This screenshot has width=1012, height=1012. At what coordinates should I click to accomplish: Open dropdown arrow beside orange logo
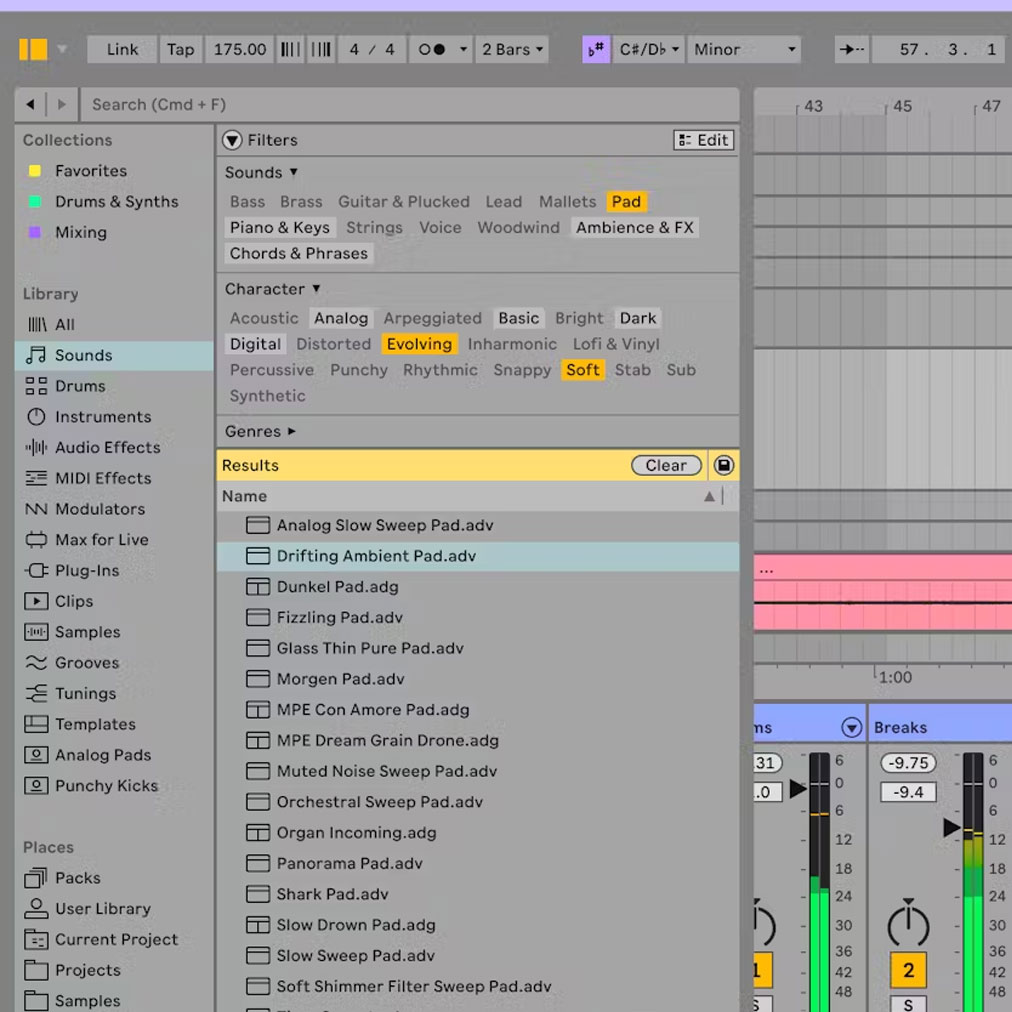coord(62,49)
